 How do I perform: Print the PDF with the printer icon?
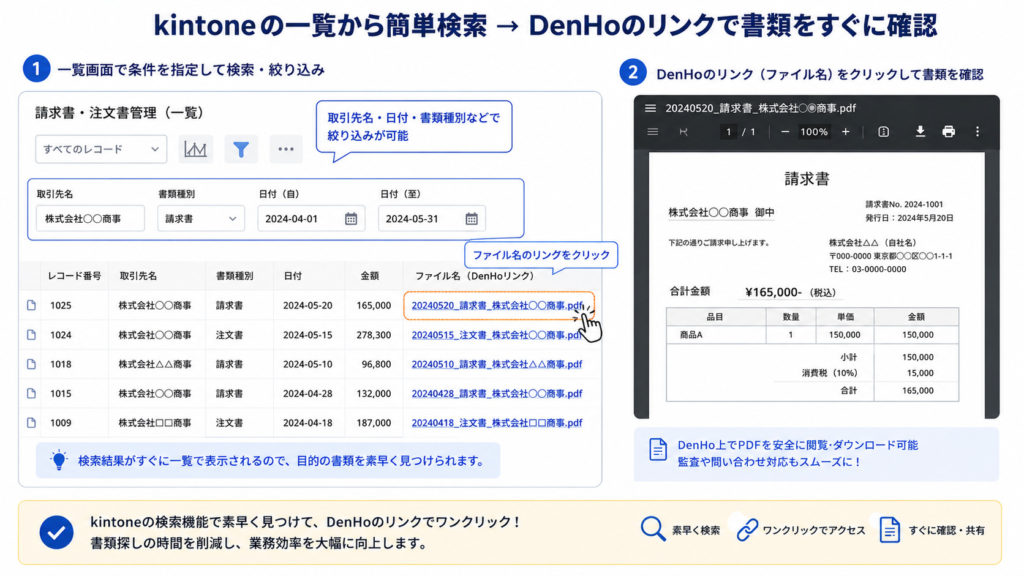pos(949,132)
